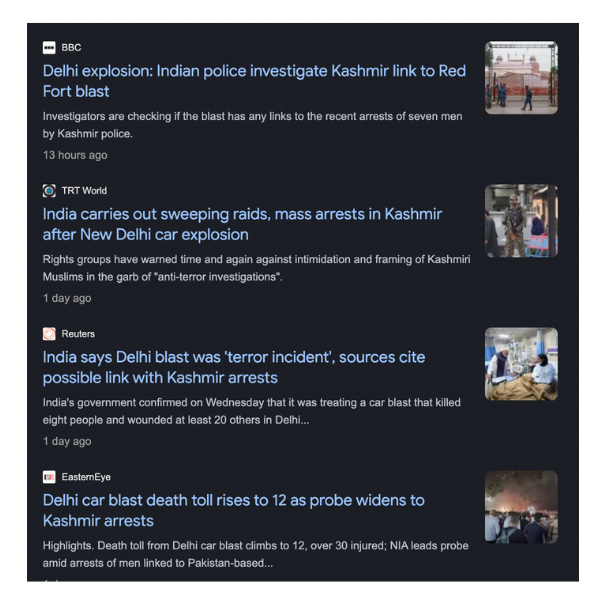Screen dimensions: 600x600
Task: Open TRT World sweeping raids headline
Action: click(242, 224)
